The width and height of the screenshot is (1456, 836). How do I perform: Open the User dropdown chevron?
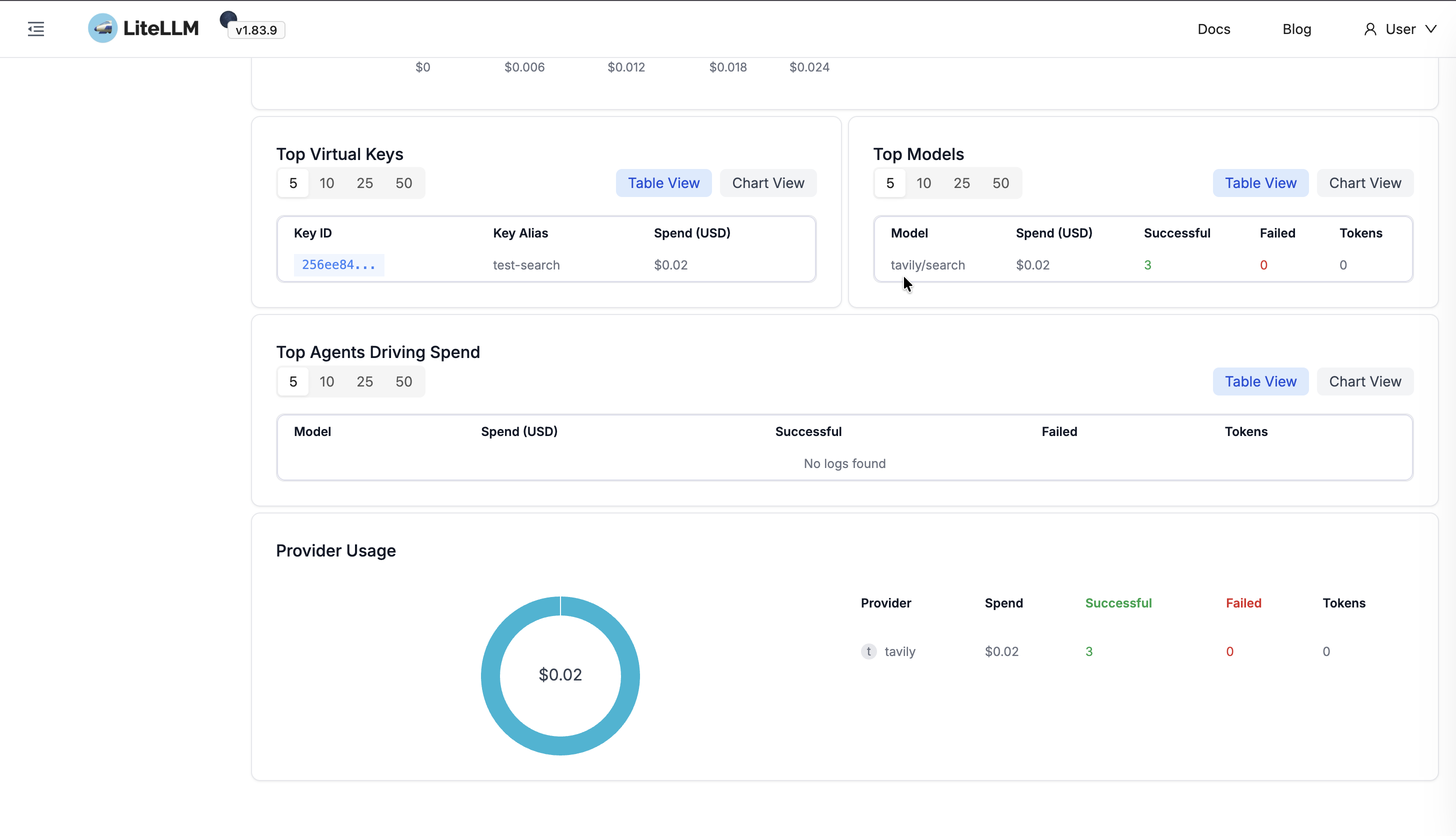click(1430, 28)
